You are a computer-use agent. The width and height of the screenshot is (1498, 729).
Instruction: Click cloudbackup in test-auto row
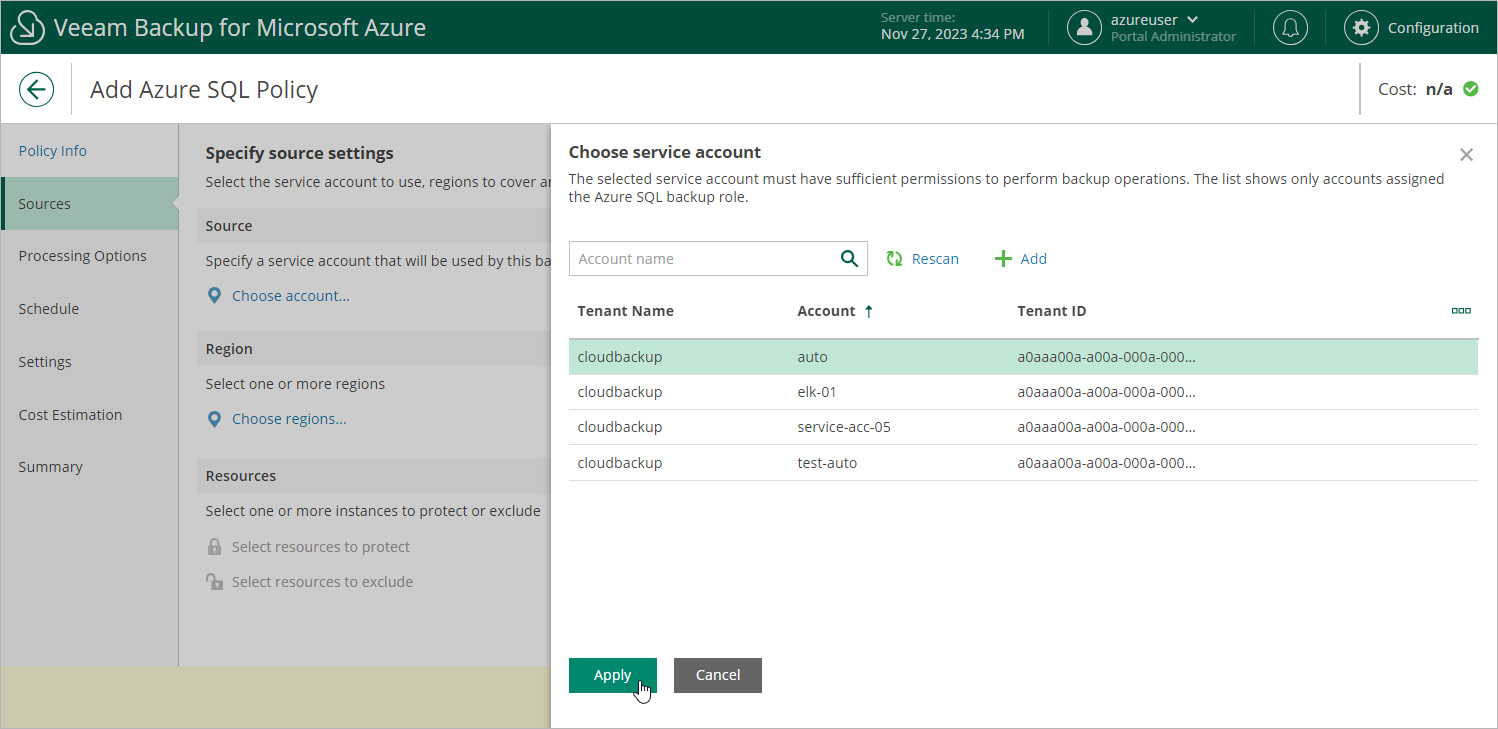[619, 463]
